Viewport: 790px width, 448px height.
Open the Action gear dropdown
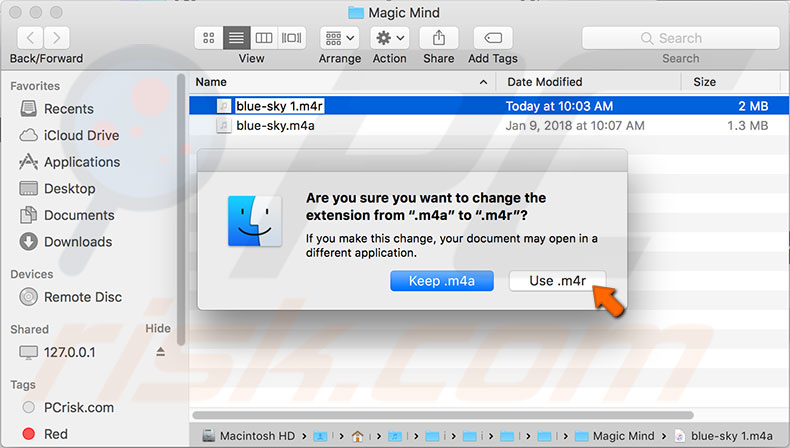389,38
